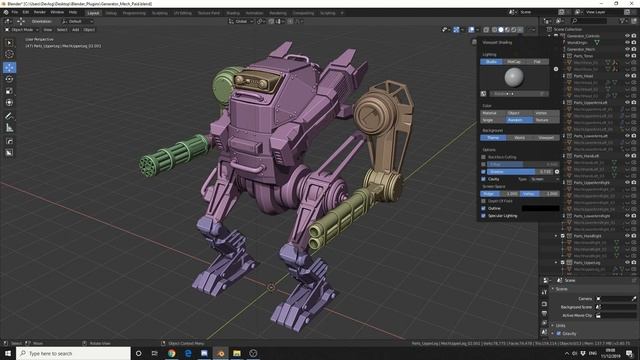This screenshot has height=360, width=640.
Task: Switch to the Texture Paint workspace tab
Action: 209,13
